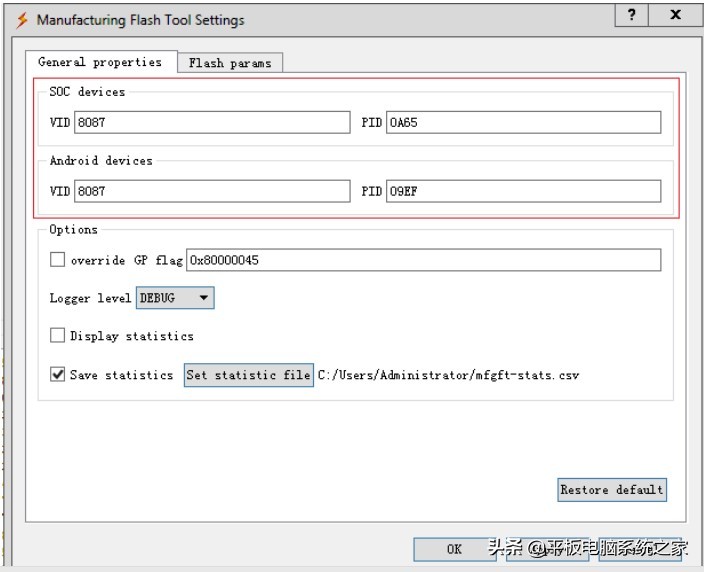
Task: Focus the SOC devices VID field
Action: coord(212,122)
